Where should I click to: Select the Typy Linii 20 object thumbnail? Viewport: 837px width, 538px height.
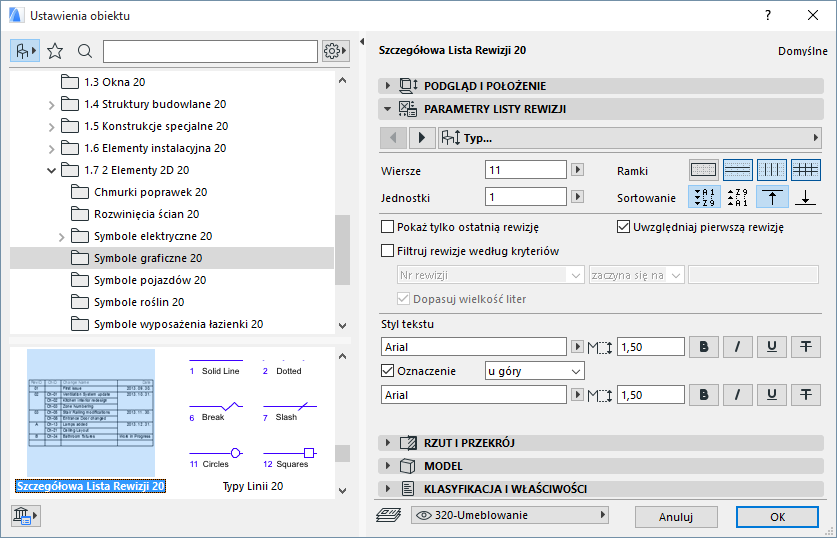pyautogui.click(x=253, y=421)
